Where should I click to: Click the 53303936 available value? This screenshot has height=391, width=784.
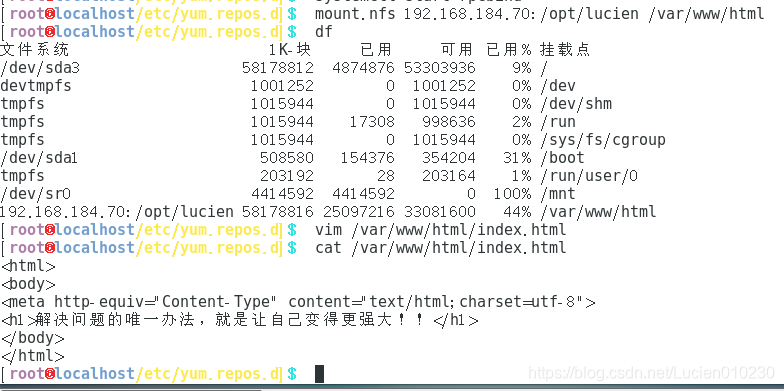[x=440, y=68]
